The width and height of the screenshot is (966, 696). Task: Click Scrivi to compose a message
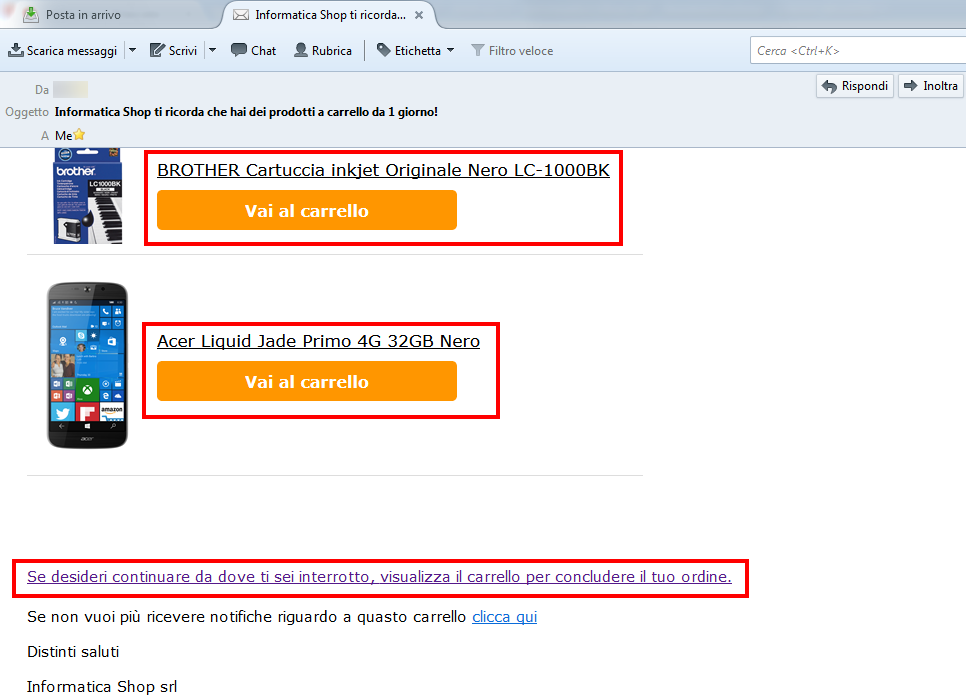(174, 51)
